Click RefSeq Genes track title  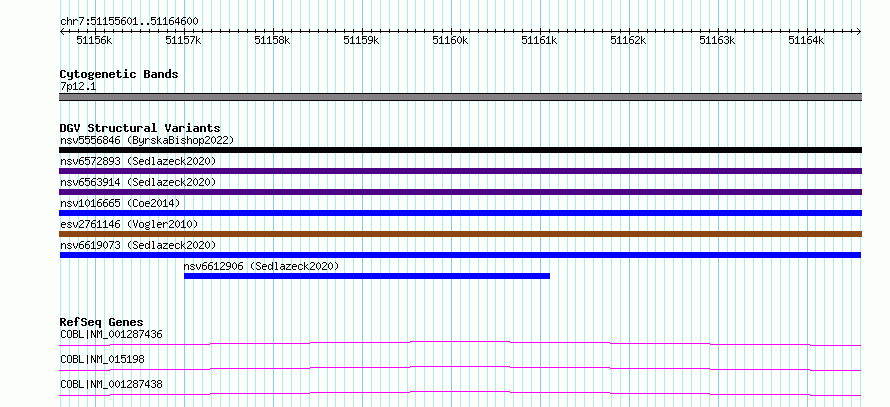click(101, 322)
